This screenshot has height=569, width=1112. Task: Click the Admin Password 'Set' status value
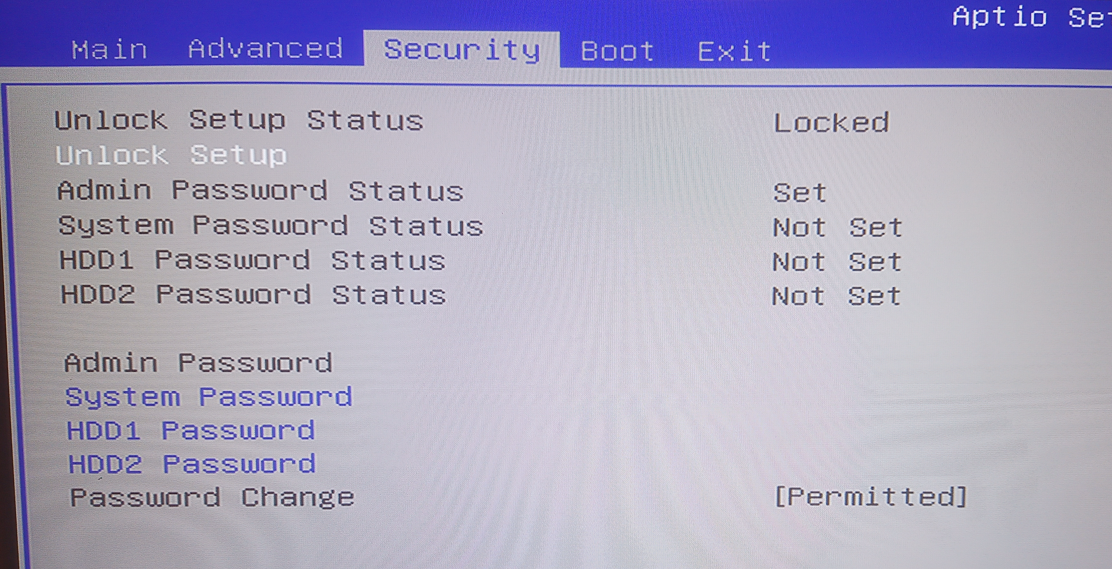(x=799, y=192)
